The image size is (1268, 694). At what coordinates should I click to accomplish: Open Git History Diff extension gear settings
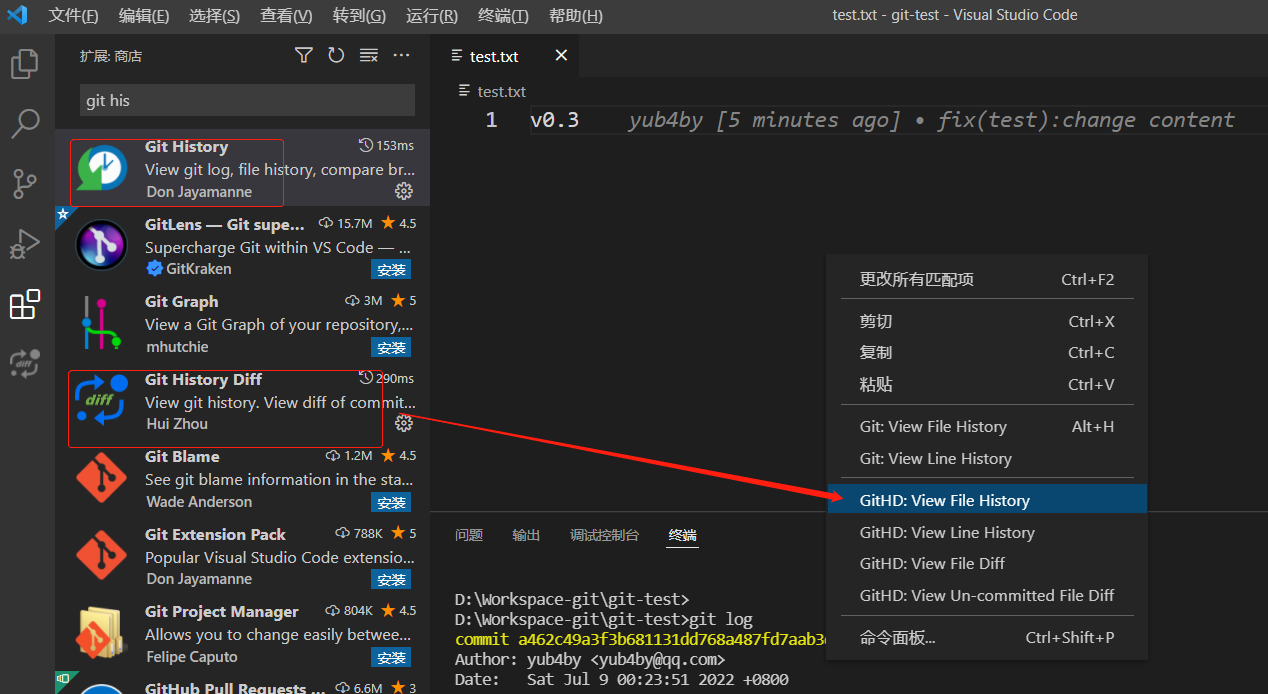[x=404, y=423]
